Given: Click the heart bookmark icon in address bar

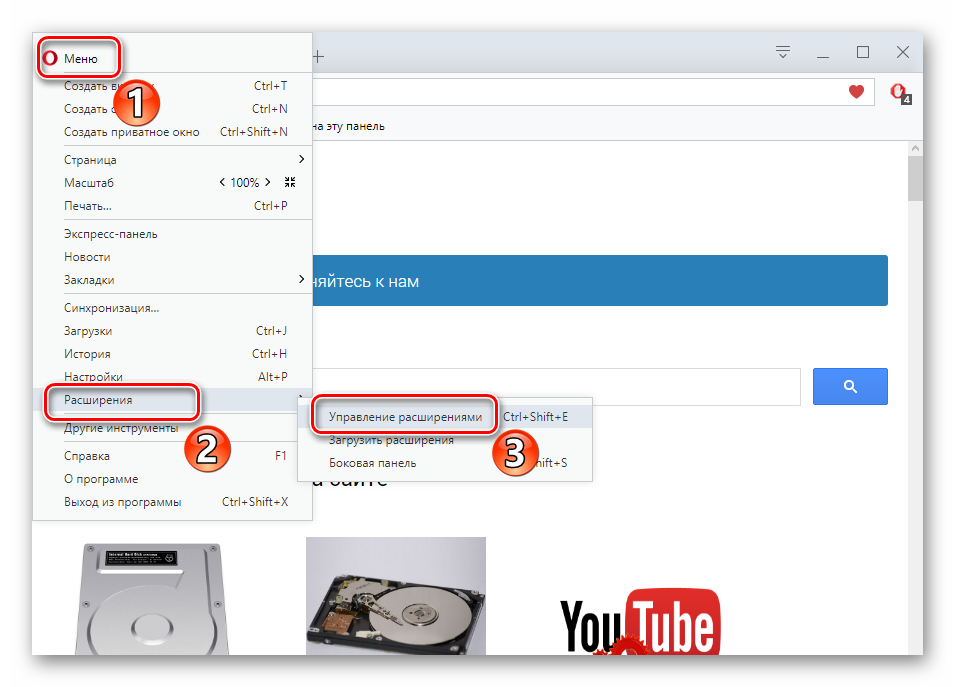Looking at the screenshot, I should [856, 92].
